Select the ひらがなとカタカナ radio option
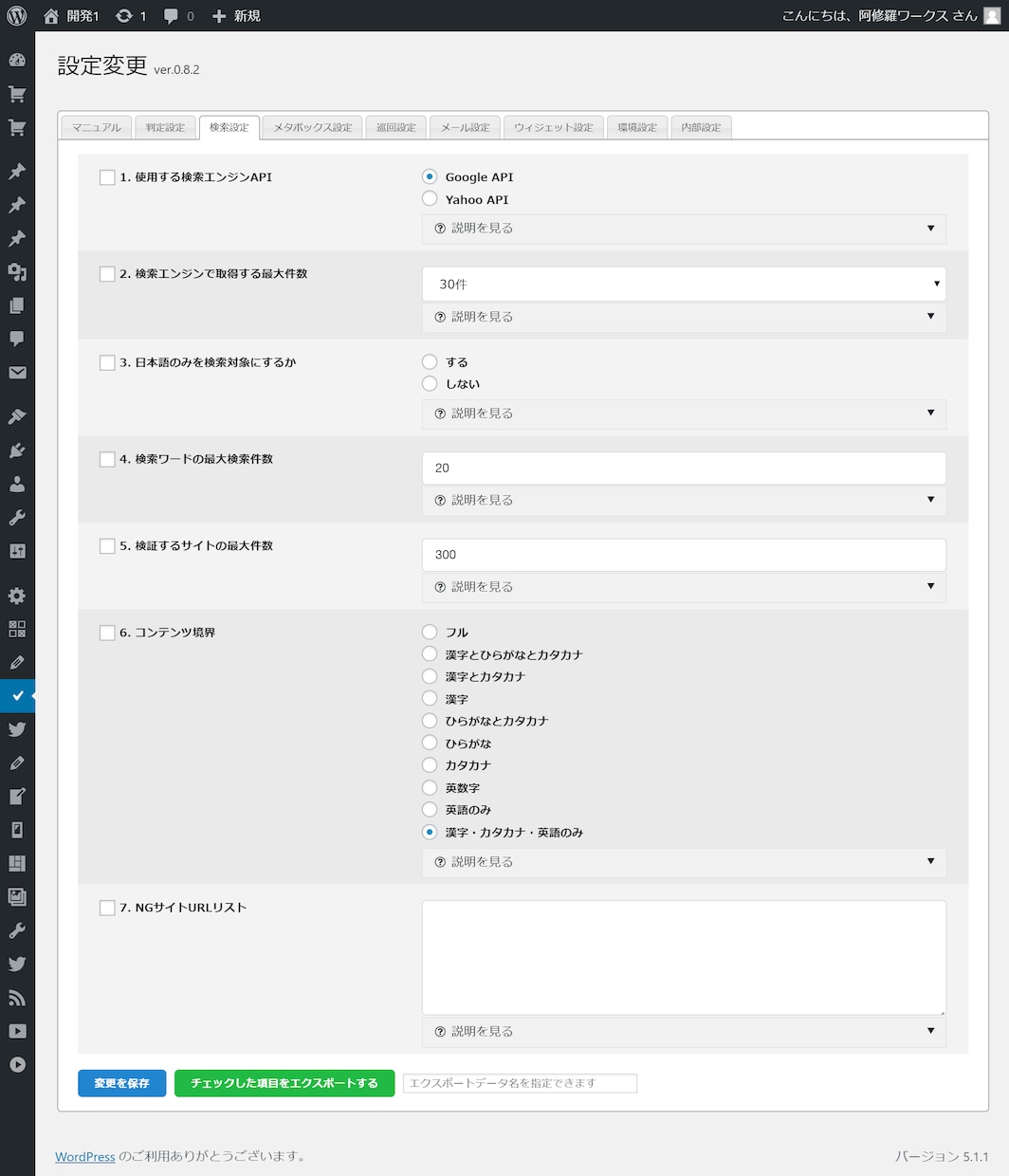 430,721
